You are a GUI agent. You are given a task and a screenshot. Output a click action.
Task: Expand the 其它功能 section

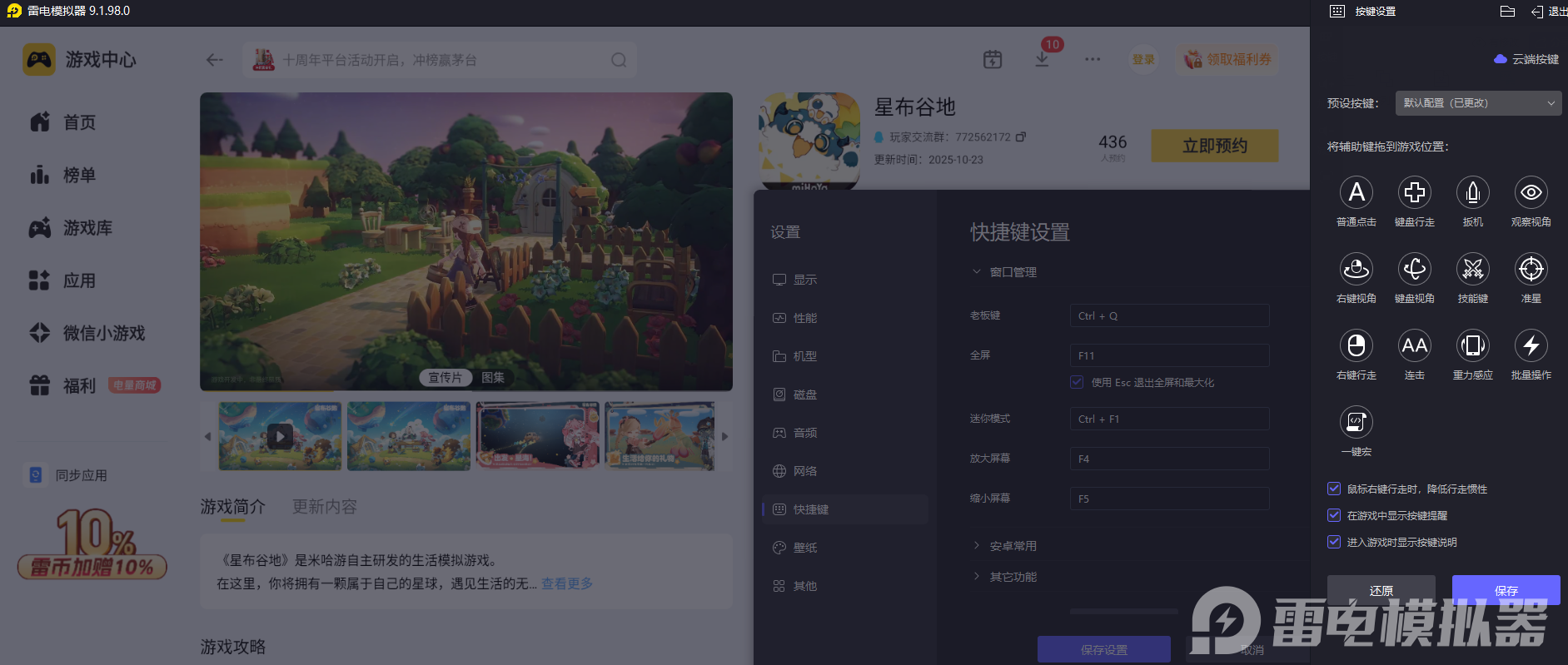point(1005,577)
